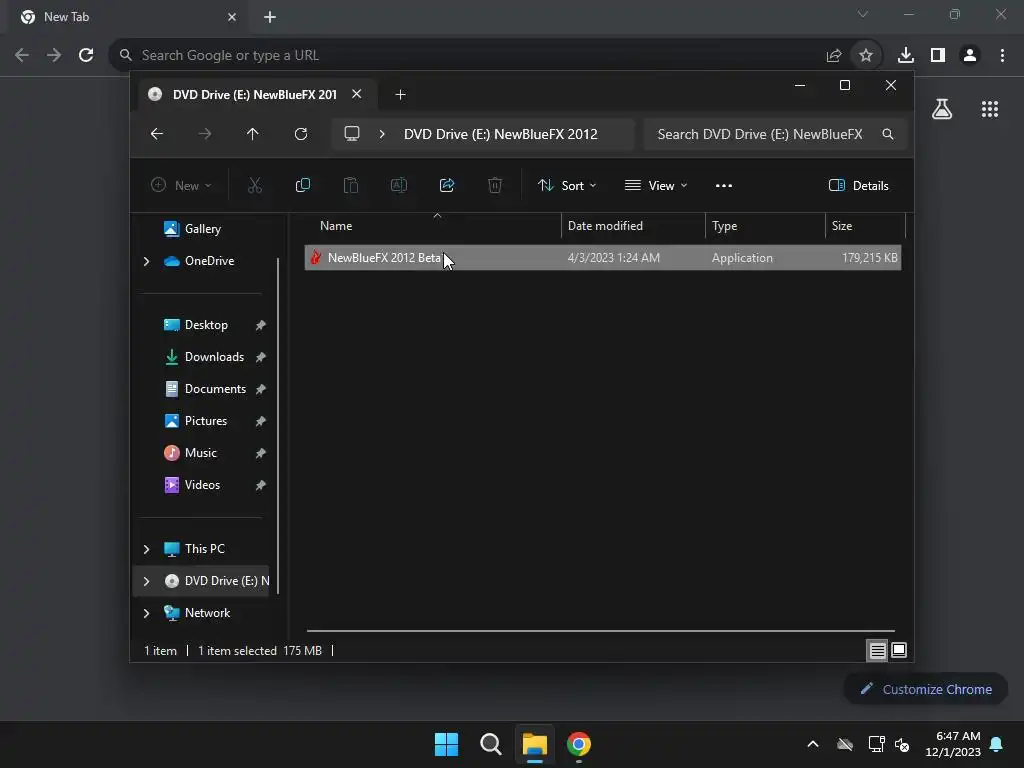This screenshot has width=1024, height=768.
Task: Expand DVD Drive (E:) tree node
Action: 146,581
